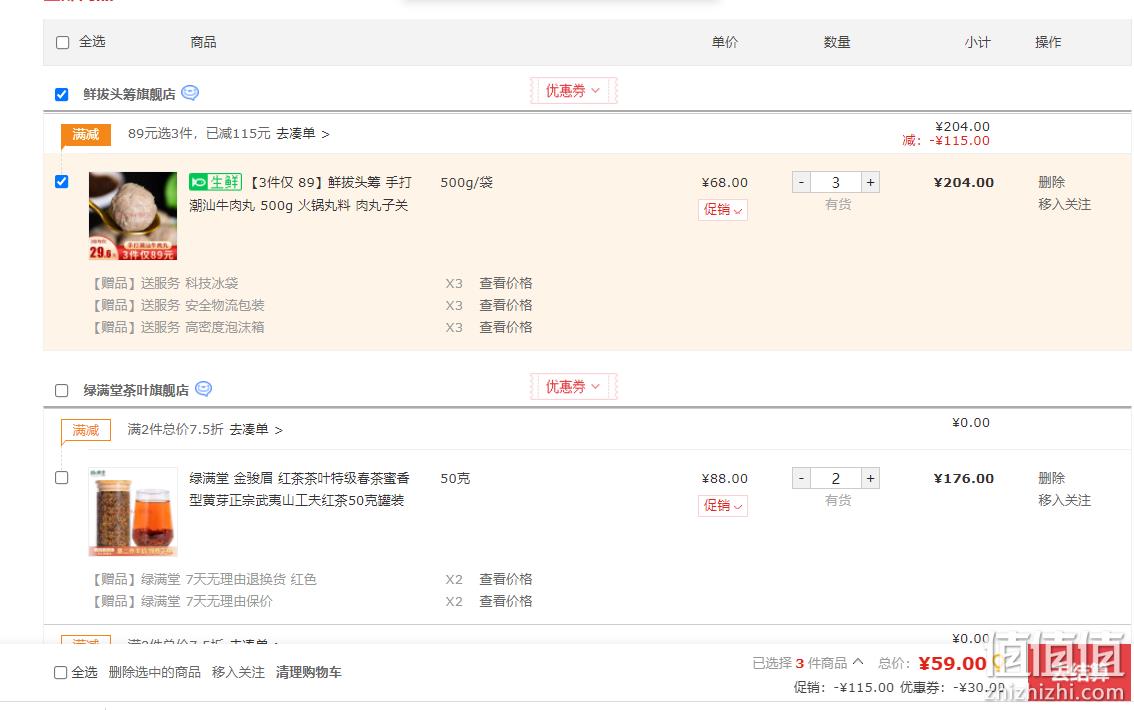
Task: View price of 7天无理由退换货 红色 gift
Action: click(x=506, y=579)
